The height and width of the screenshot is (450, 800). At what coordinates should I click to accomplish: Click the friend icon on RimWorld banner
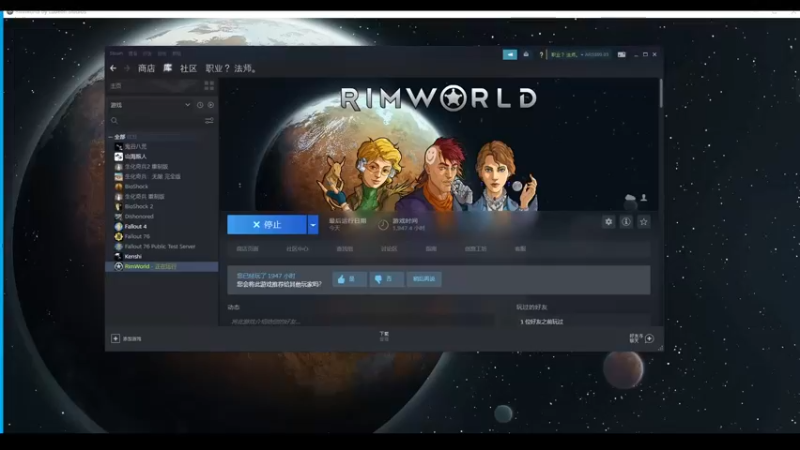tap(644, 198)
